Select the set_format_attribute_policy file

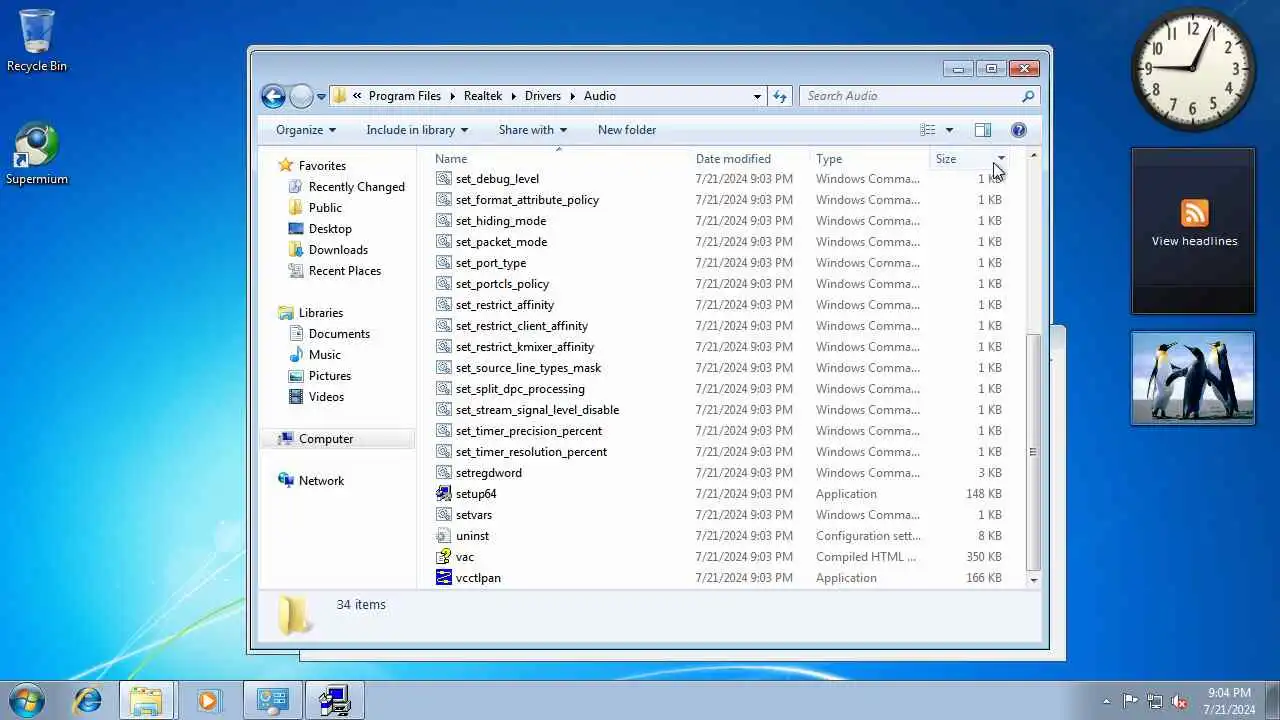[x=527, y=200]
